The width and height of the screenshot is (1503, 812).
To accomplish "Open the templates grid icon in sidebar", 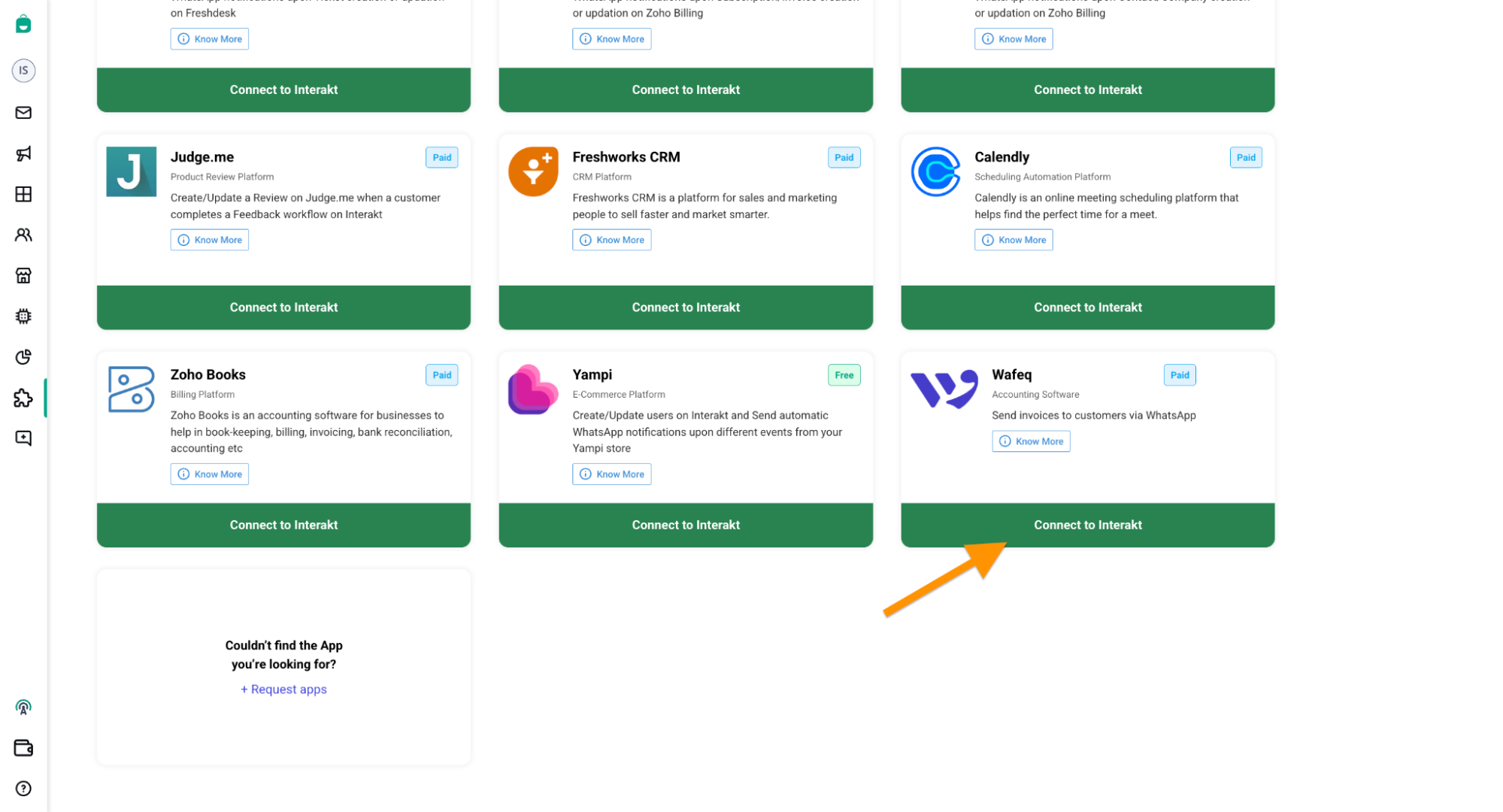I will coord(23,194).
